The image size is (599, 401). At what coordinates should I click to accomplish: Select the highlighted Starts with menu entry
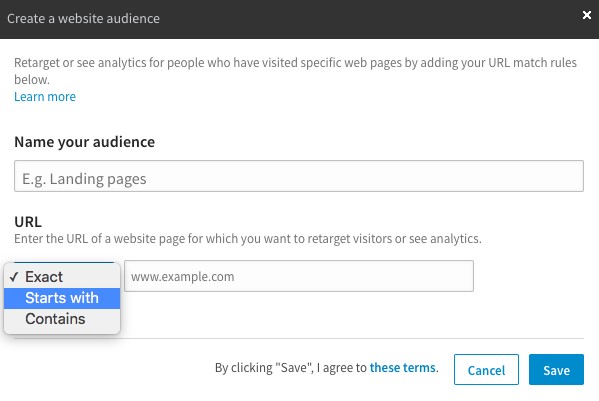coord(62,298)
